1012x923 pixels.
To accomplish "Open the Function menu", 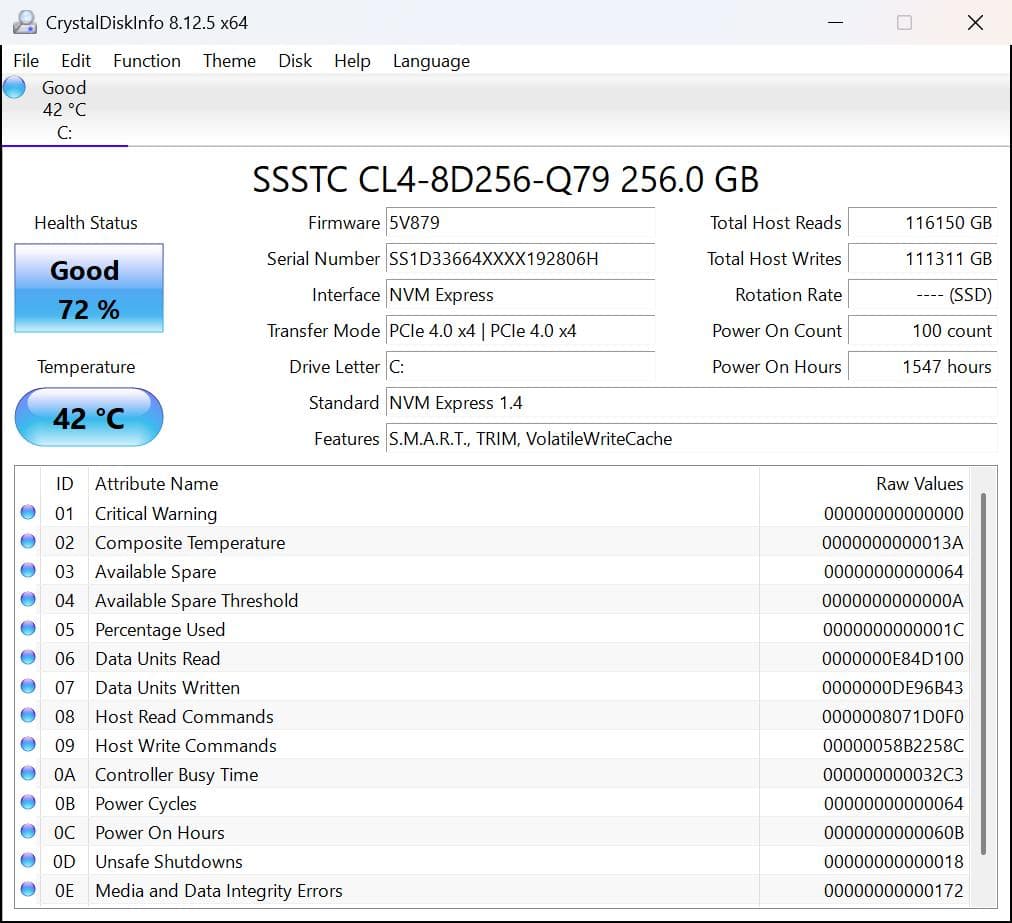I will tap(146, 61).
